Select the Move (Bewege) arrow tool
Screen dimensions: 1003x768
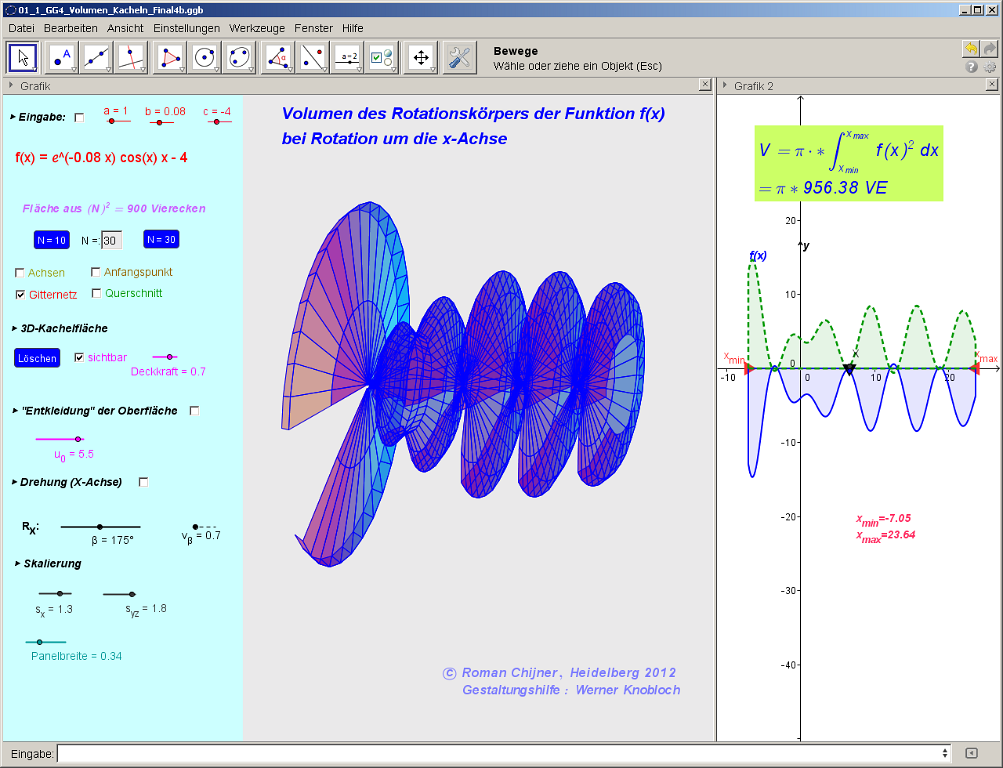pos(24,58)
